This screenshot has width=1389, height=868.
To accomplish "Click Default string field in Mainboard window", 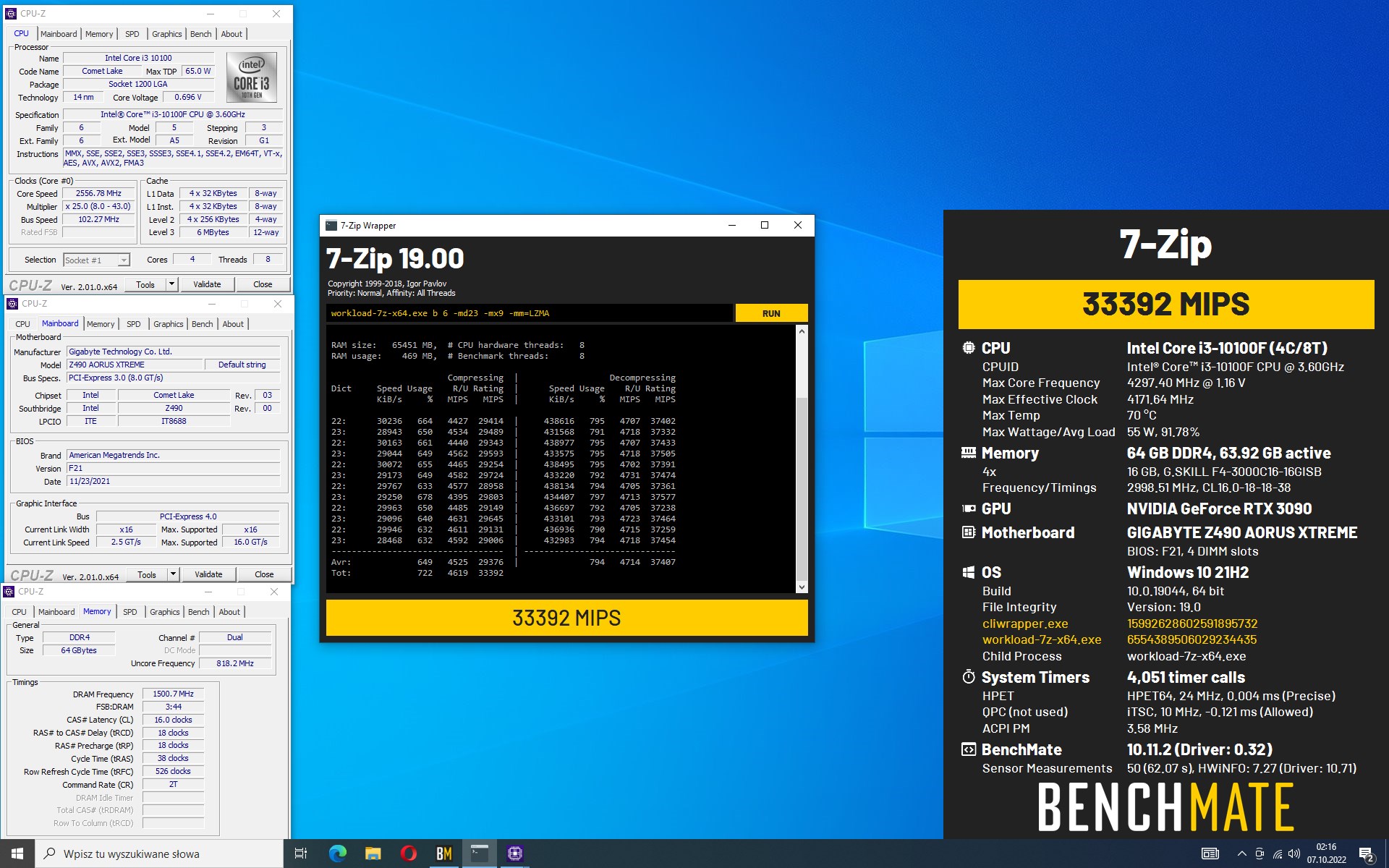I will click(242, 365).
